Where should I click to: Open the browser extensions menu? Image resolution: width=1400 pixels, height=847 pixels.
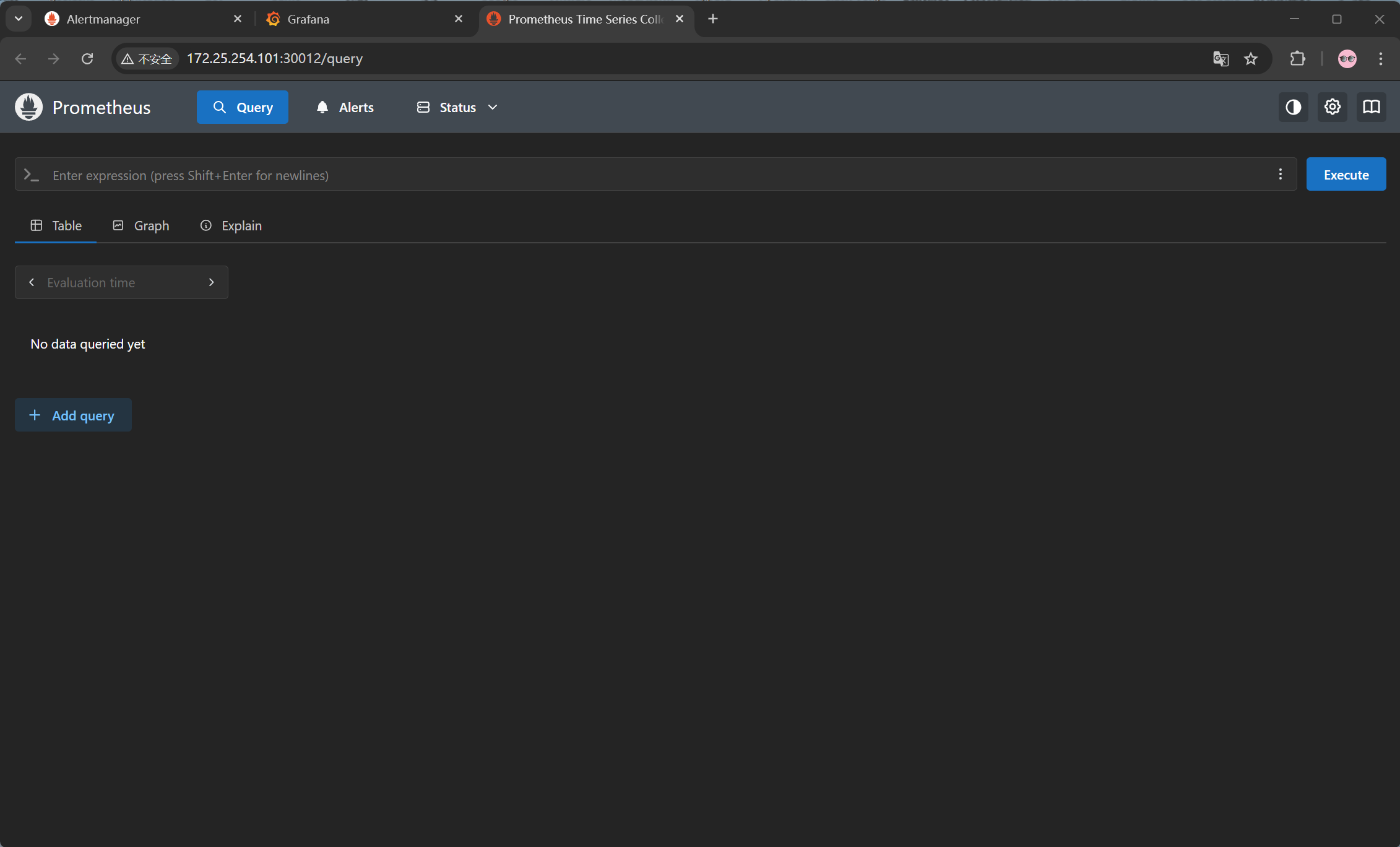pyautogui.click(x=1298, y=59)
